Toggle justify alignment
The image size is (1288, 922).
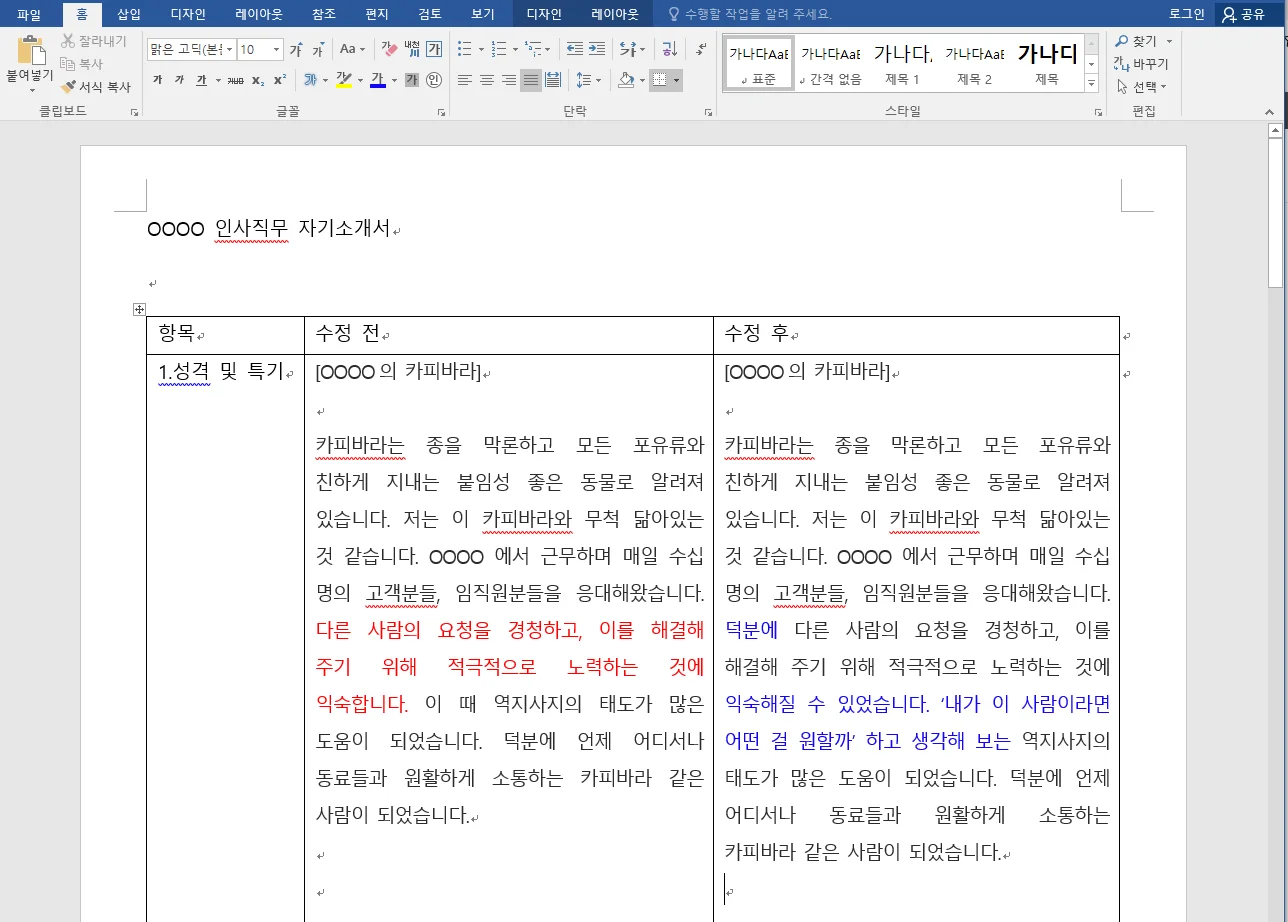tap(531, 80)
